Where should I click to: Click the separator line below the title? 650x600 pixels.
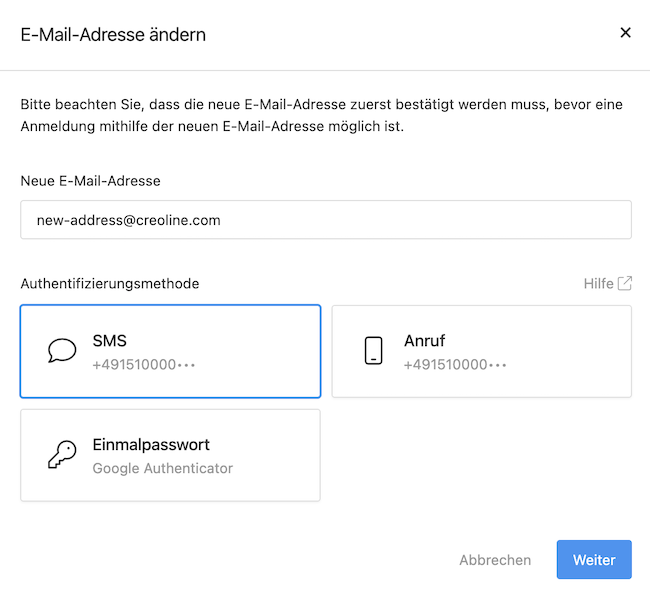(325, 70)
